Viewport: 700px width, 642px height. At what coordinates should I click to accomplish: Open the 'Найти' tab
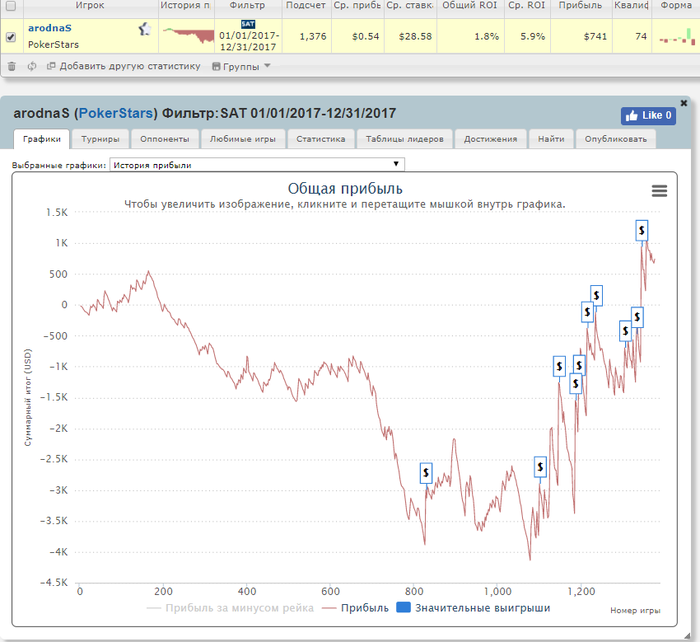[x=551, y=139]
